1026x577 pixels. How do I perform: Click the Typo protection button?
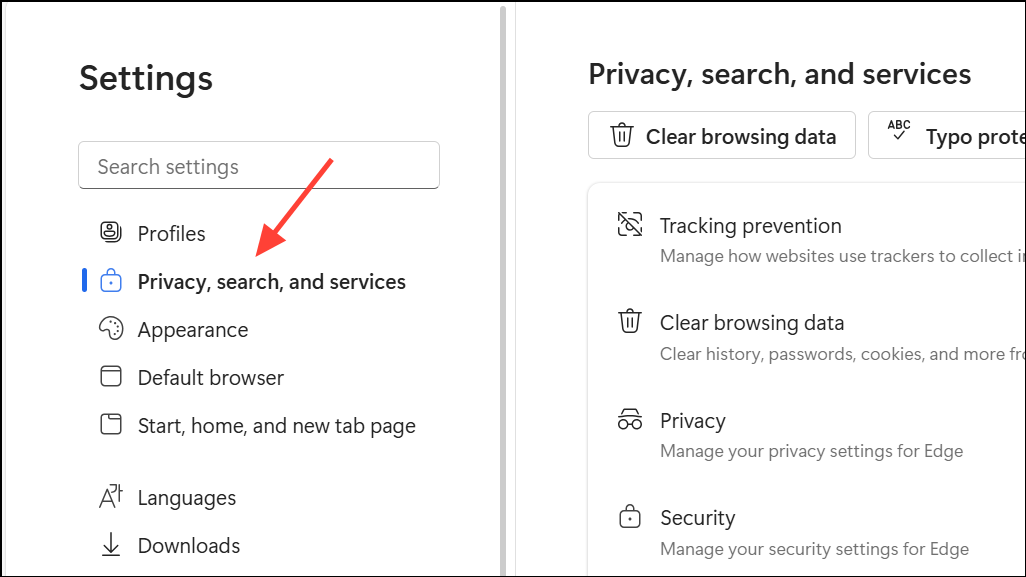point(947,135)
